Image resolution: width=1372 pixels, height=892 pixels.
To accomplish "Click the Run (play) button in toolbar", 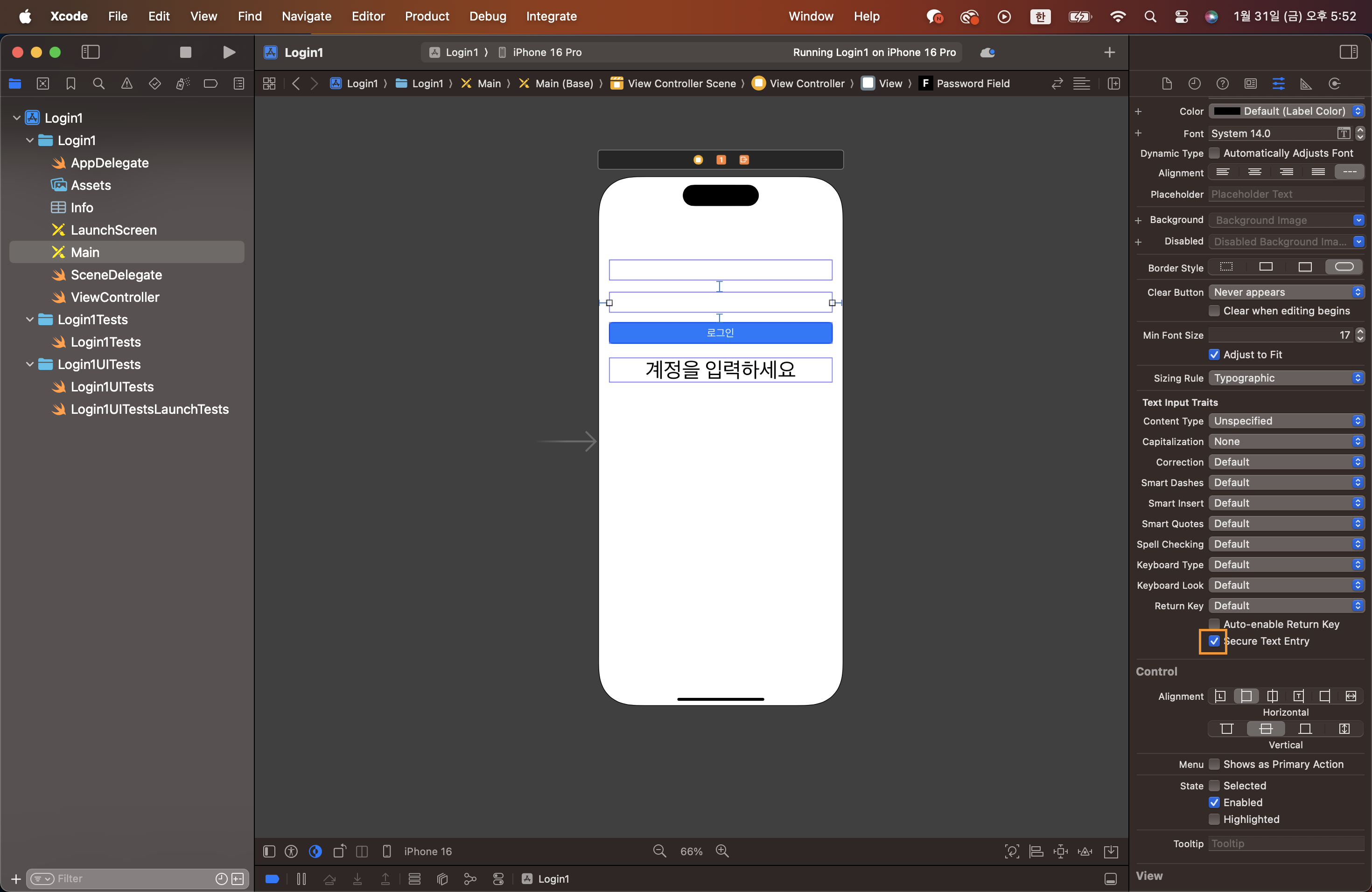I will tap(229, 52).
